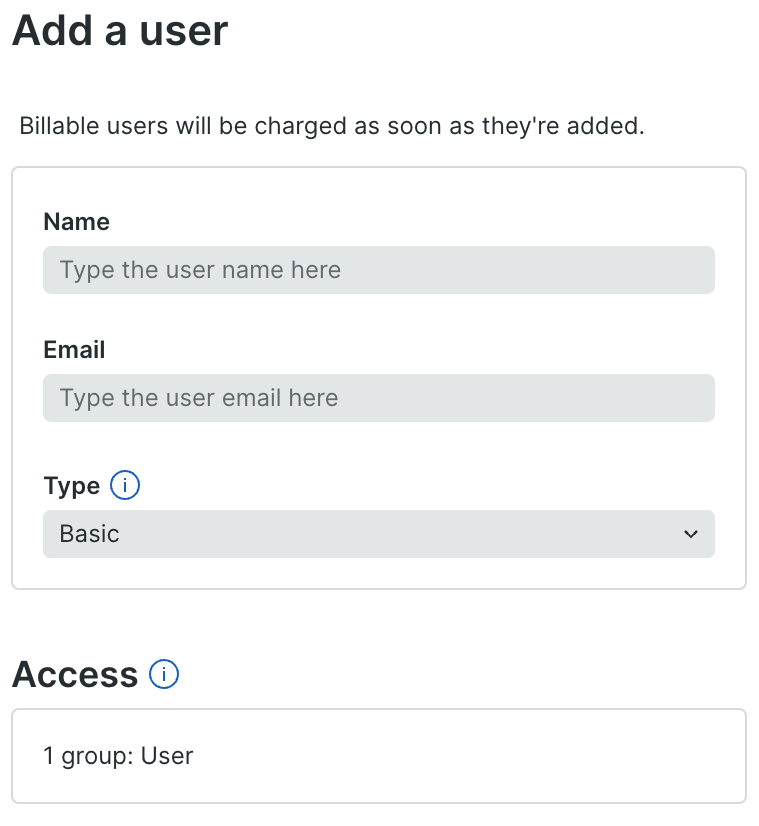759x826 pixels.
Task: Open the "1 group: User" access box
Action: pyautogui.click(x=379, y=756)
